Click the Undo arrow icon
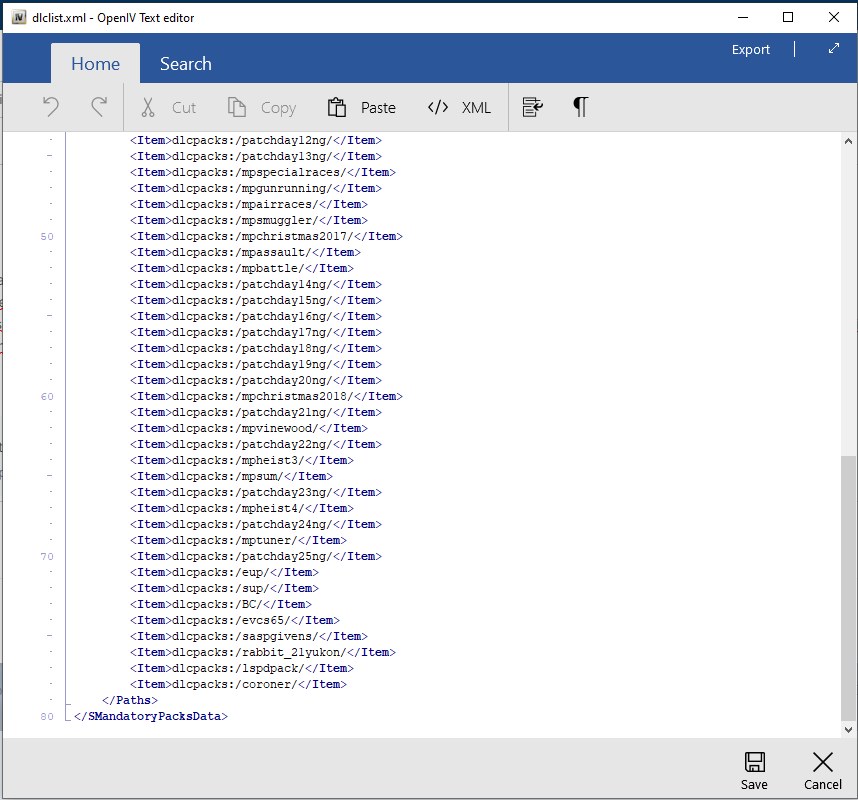The width and height of the screenshot is (858, 800). coord(51,107)
